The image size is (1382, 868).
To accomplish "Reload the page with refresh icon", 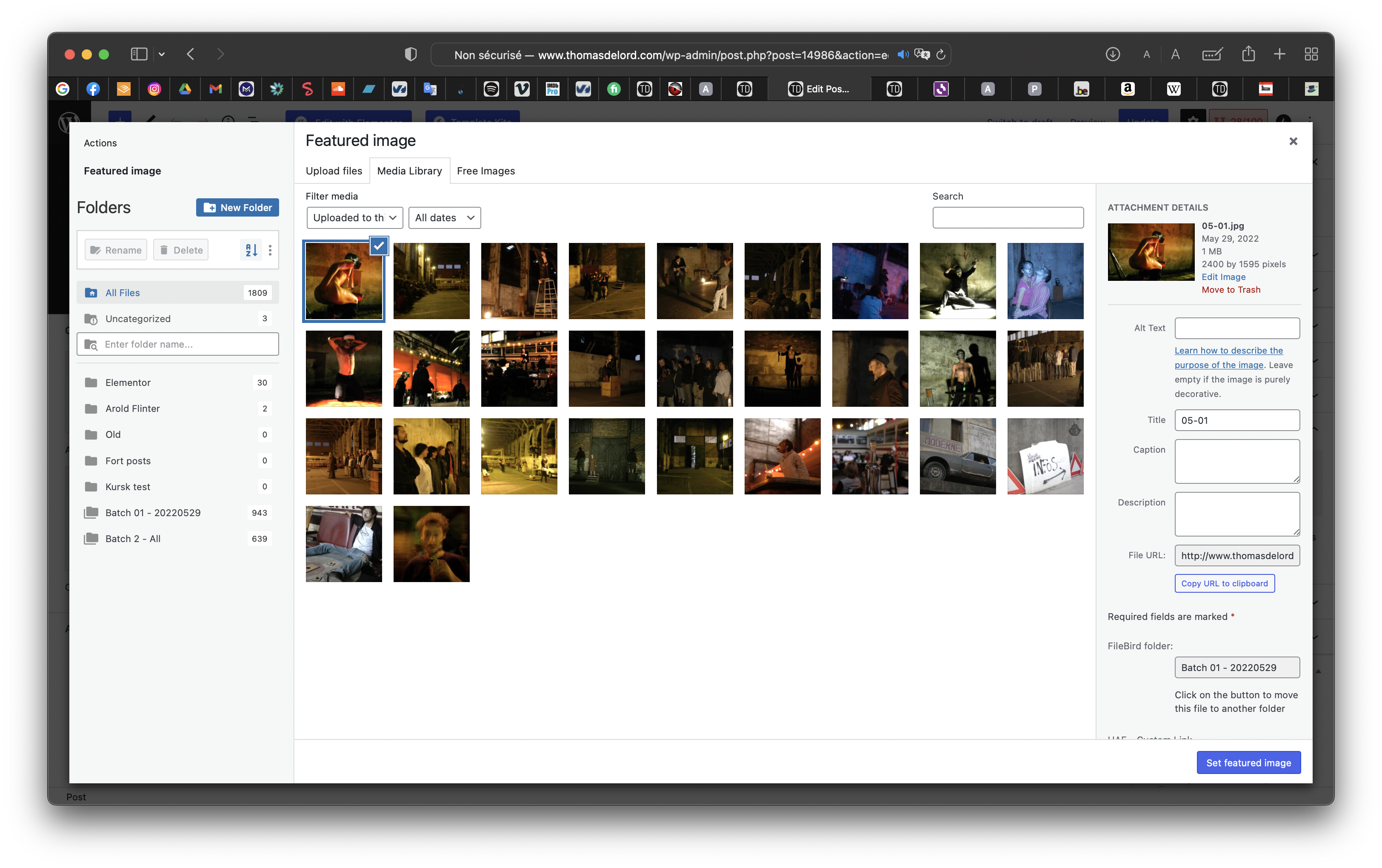I will (x=941, y=54).
